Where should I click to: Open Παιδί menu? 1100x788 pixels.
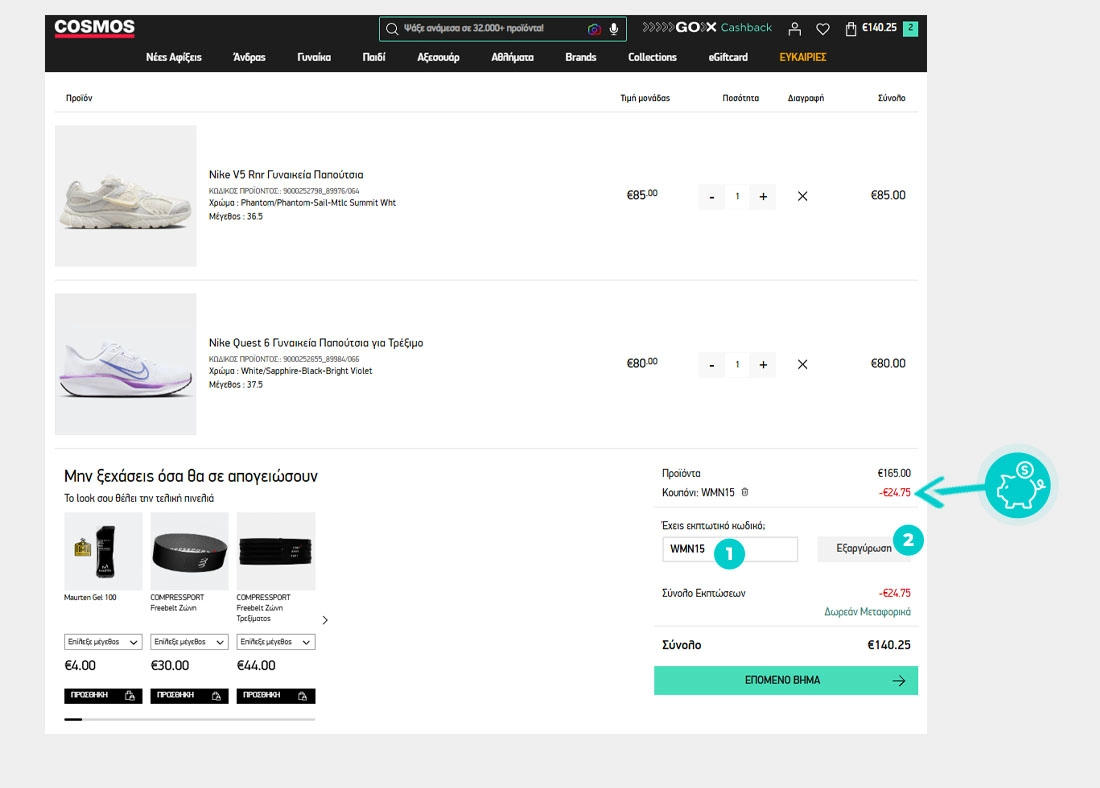tap(374, 58)
